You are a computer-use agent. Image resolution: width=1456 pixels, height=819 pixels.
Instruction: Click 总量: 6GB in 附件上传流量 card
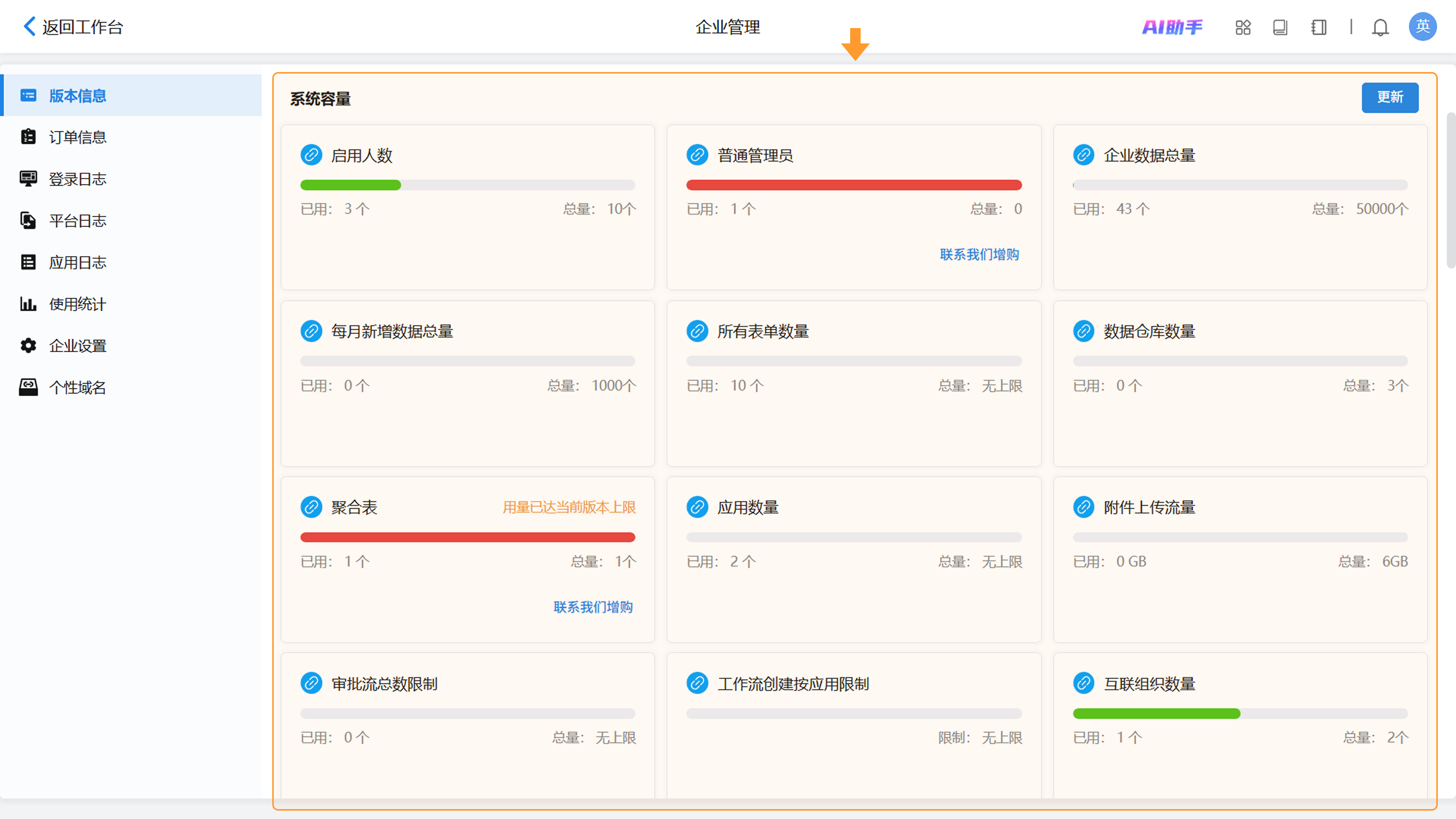(1373, 562)
